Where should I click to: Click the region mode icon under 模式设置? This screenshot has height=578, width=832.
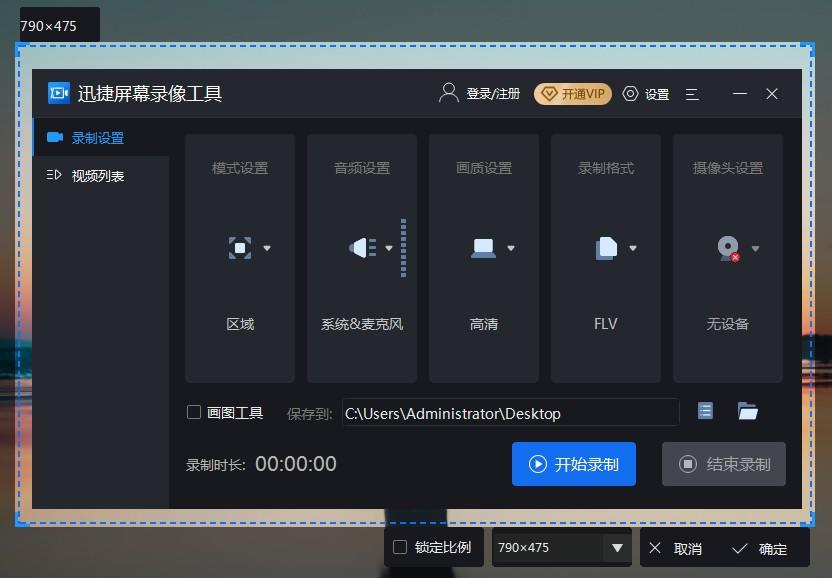(240, 248)
